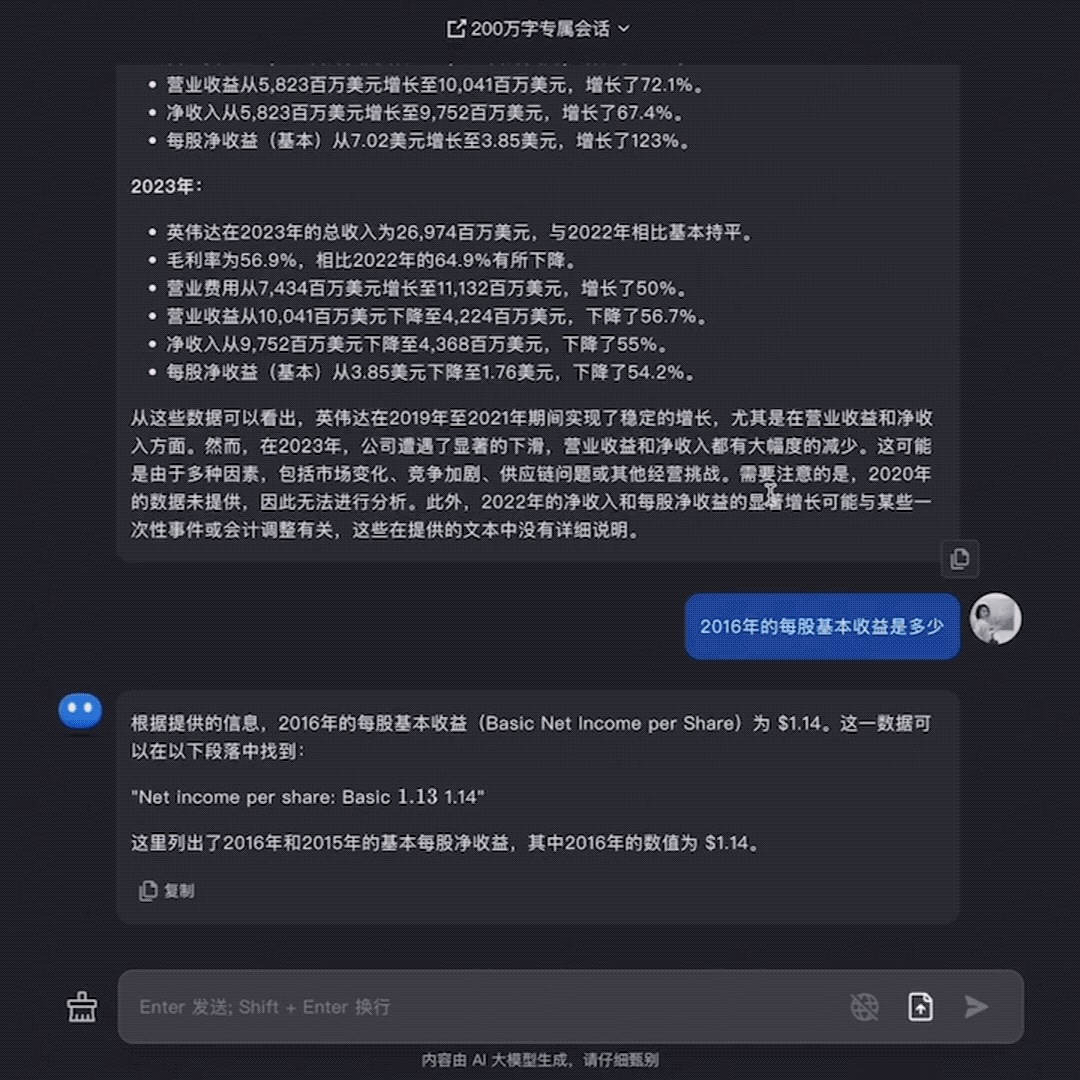The image size is (1080, 1080).
Task: Send the message with the arrow icon
Action: click(976, 1007)
